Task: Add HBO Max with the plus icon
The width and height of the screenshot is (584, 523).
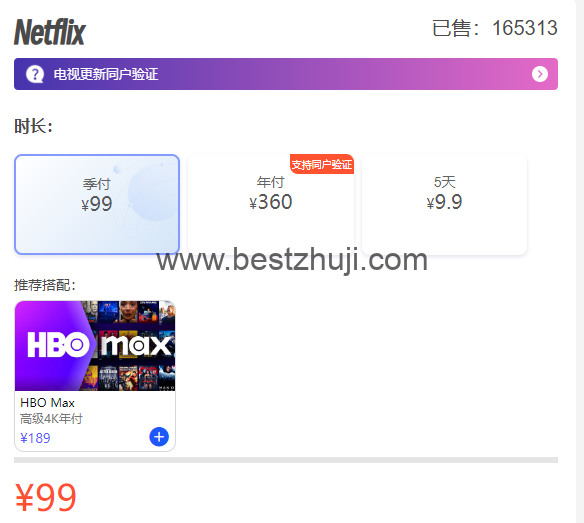Action: point(159,437)
